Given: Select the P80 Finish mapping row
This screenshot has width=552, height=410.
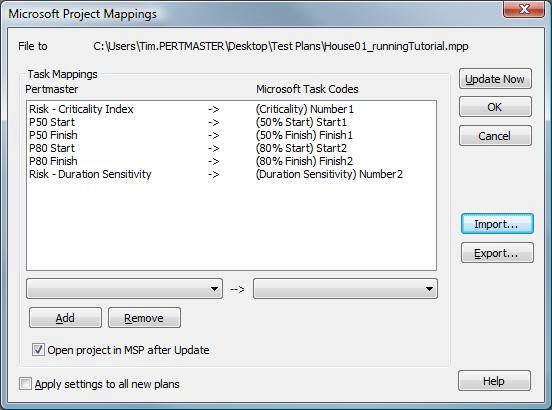Looking at the screenshot, I should (x=231, y=161).
